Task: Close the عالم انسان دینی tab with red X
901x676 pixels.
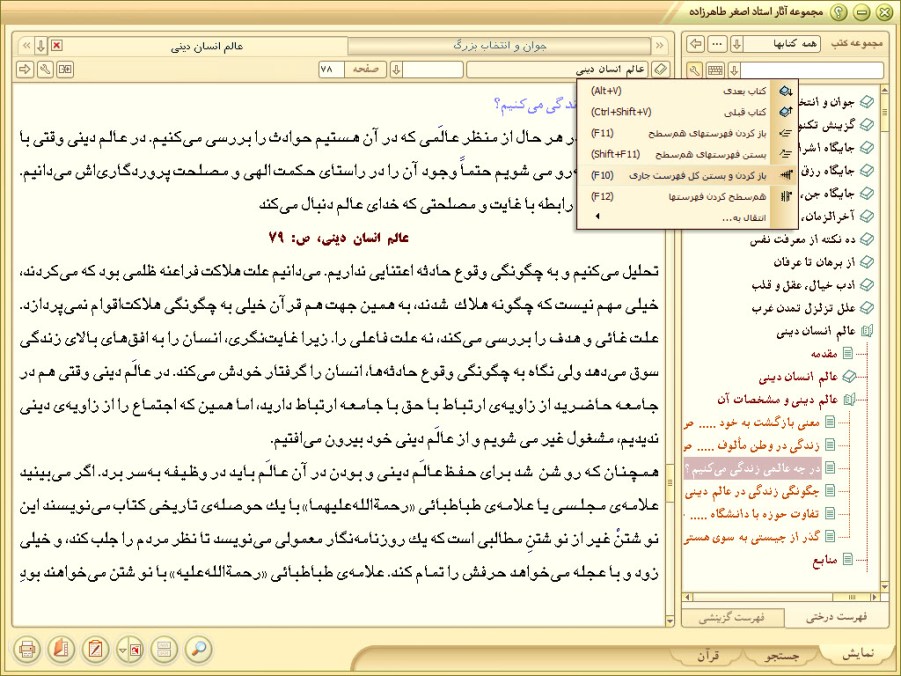Action: (56, 45)
